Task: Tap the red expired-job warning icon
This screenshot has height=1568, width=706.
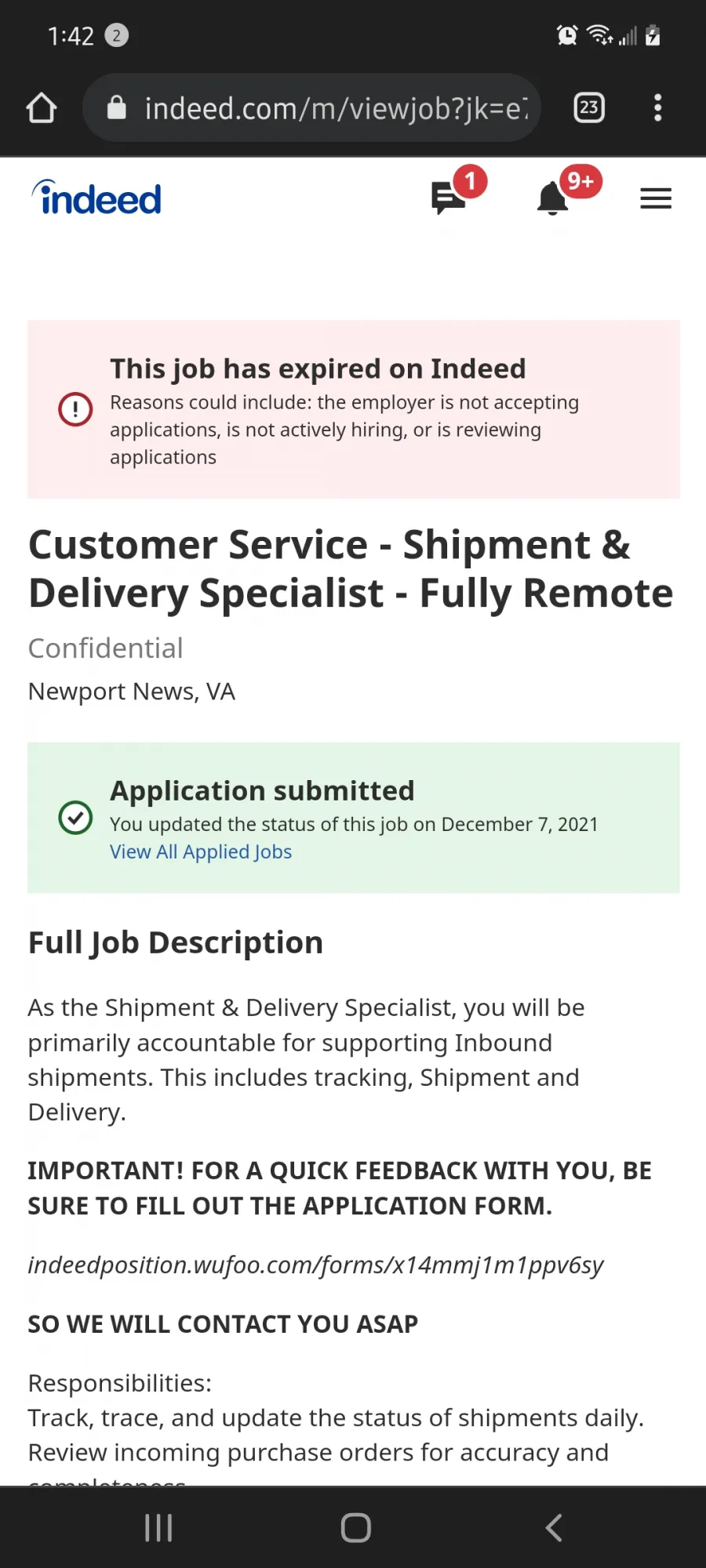Action: point(75,408)
